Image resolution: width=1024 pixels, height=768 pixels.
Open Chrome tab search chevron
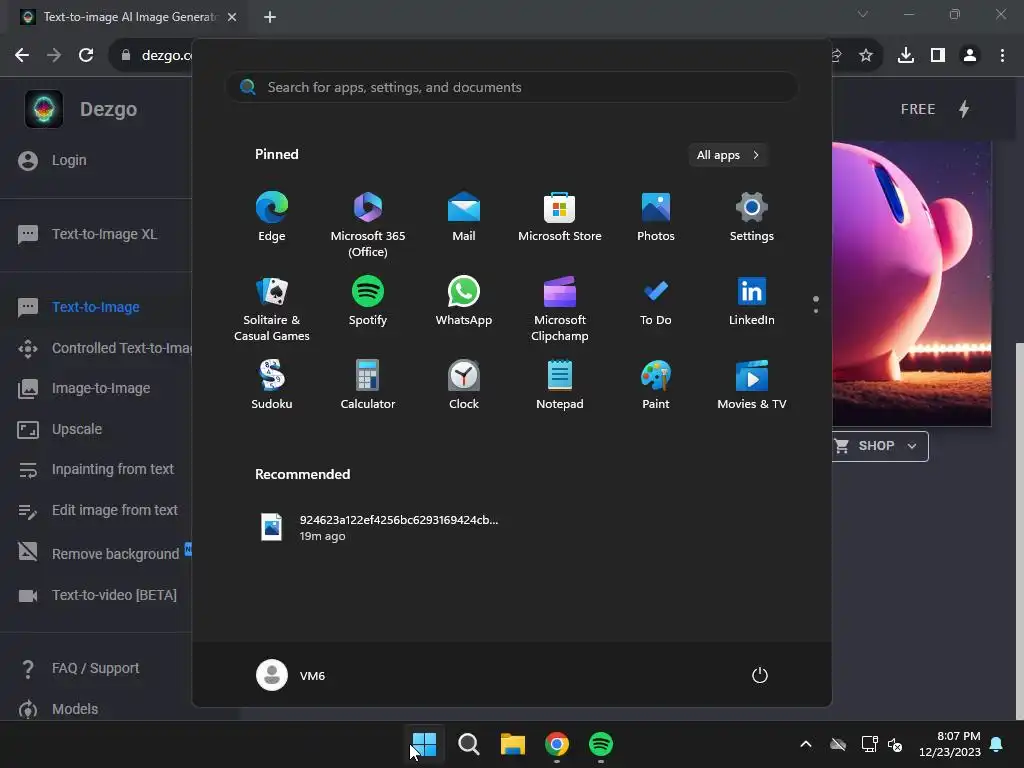click(x=863, y=14)
